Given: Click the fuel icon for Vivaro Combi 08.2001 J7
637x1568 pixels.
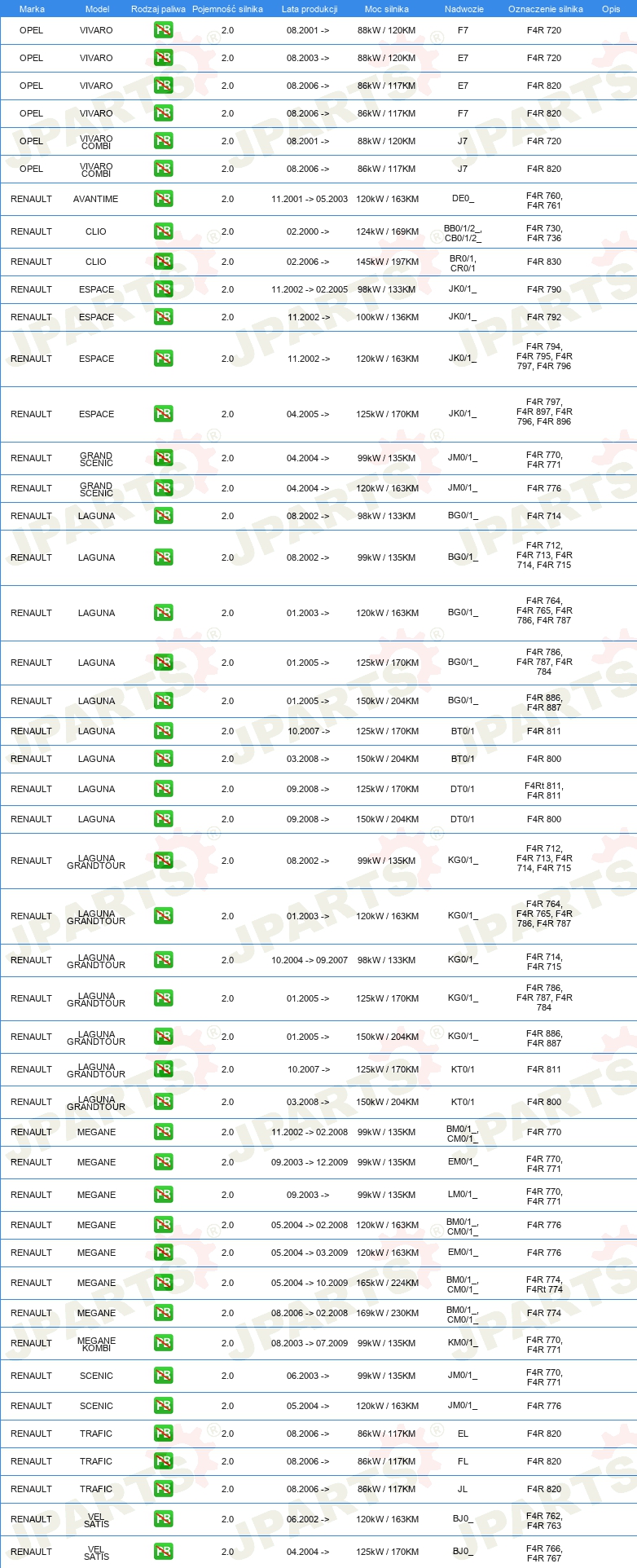Looking at the screenshot, I should tap(164, 141).
